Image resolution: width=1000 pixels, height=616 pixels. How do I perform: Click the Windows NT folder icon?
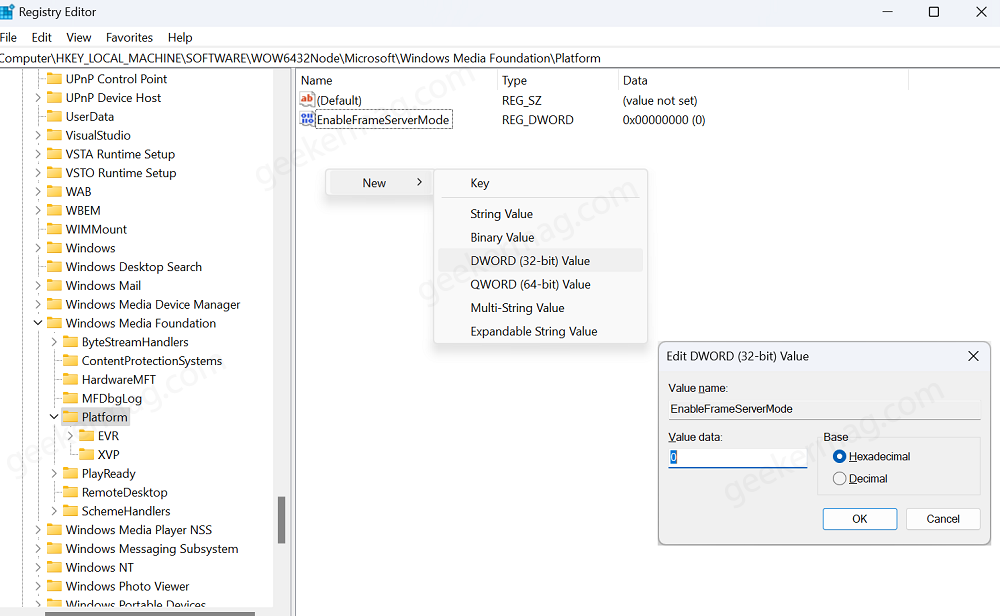pyautogui.click(x=55, y=567)
